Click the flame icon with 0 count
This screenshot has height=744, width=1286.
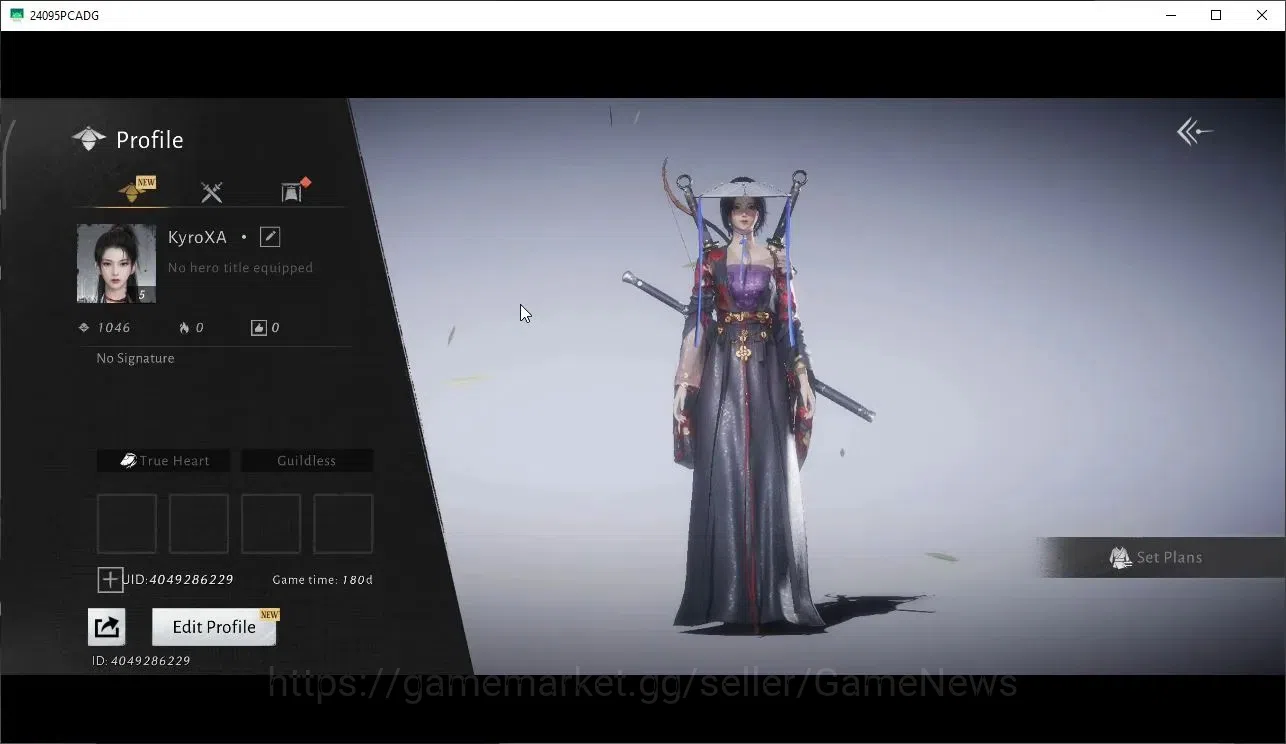184,328
